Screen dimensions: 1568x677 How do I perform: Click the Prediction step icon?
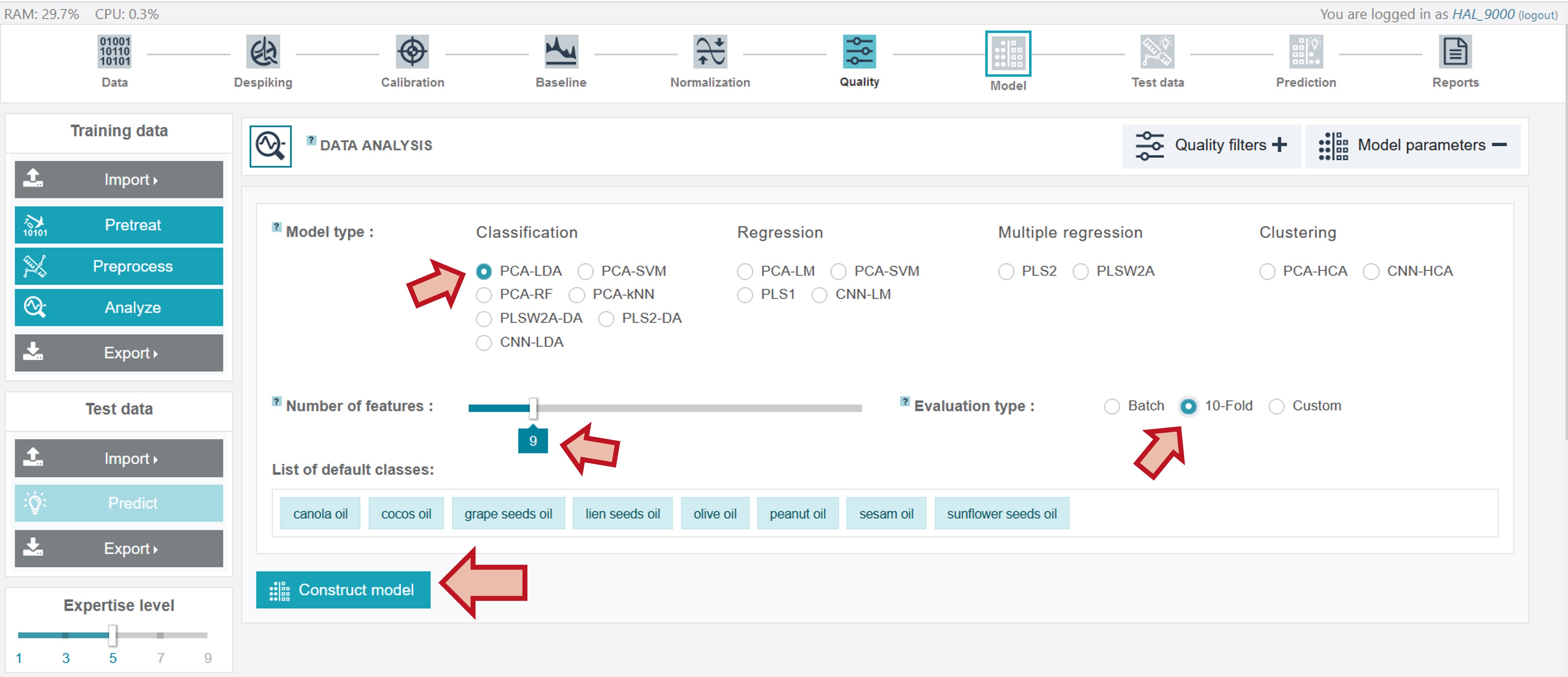[1306, 52]
